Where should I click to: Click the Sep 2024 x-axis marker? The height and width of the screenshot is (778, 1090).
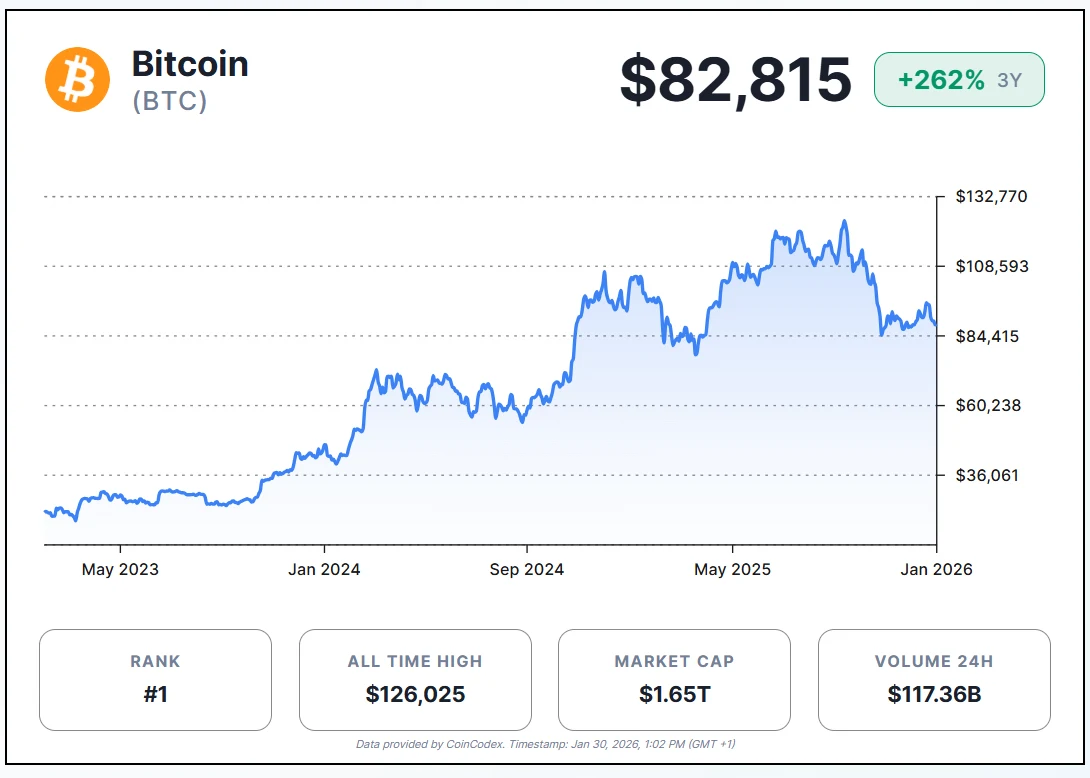click(x=527, y=569)
